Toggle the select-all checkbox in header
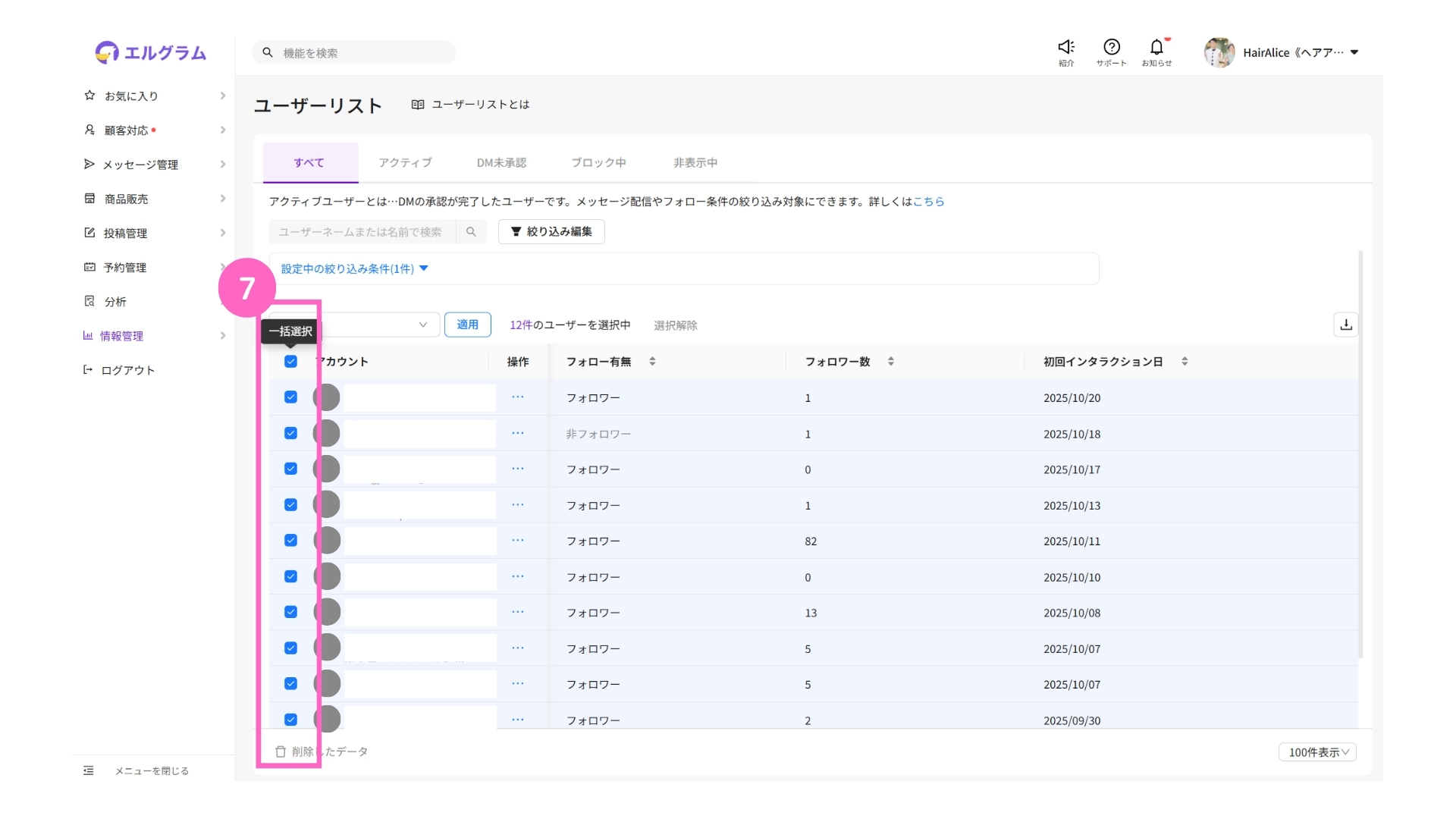 [x=290, y=362]
